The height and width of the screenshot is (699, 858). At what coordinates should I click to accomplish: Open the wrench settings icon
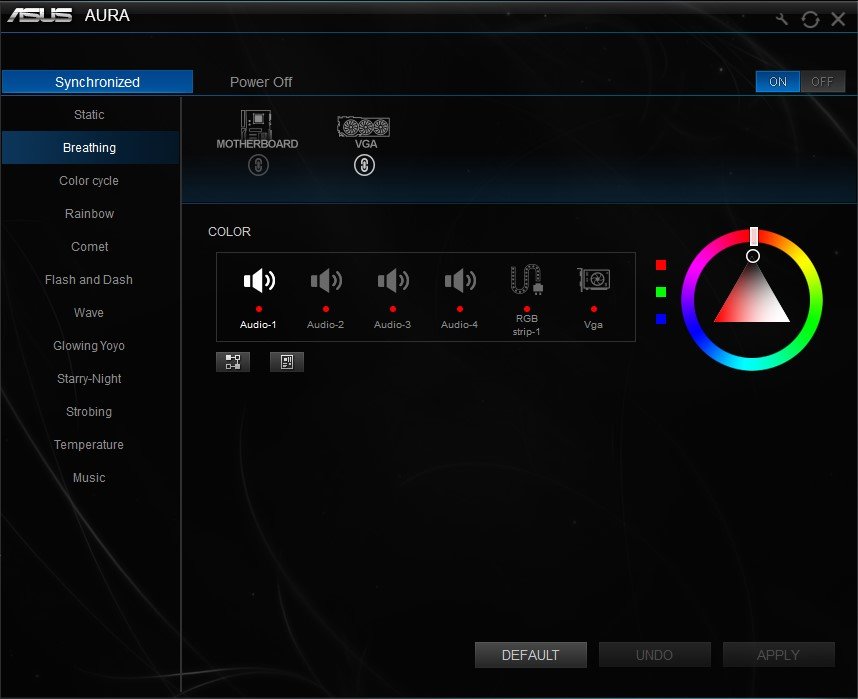point(782,19)
